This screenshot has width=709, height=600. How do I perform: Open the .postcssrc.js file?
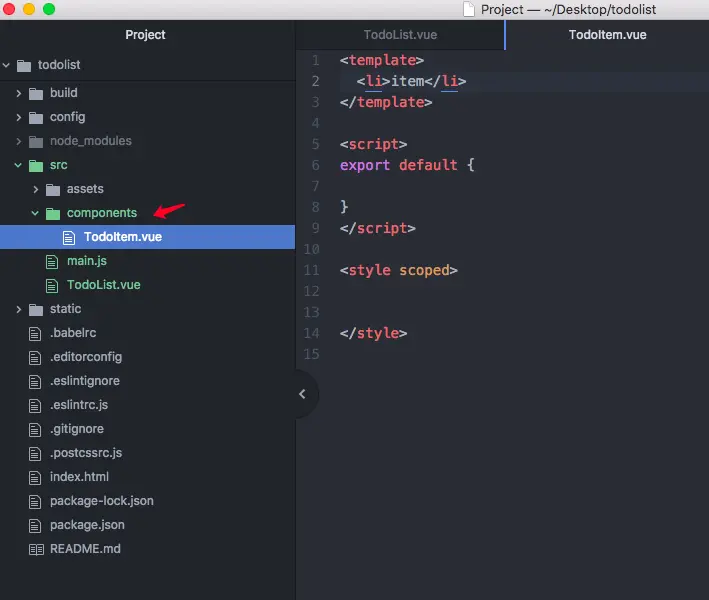click(x=86, y=453)
